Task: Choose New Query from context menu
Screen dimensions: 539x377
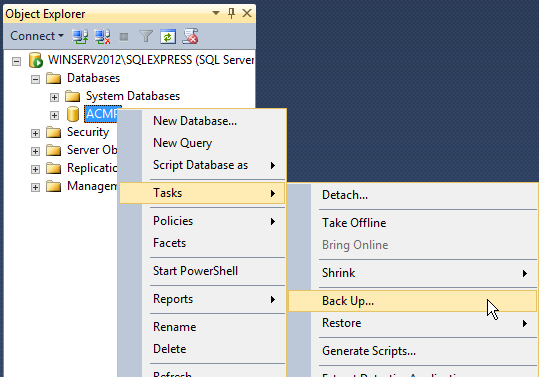Action: [202, 143]
